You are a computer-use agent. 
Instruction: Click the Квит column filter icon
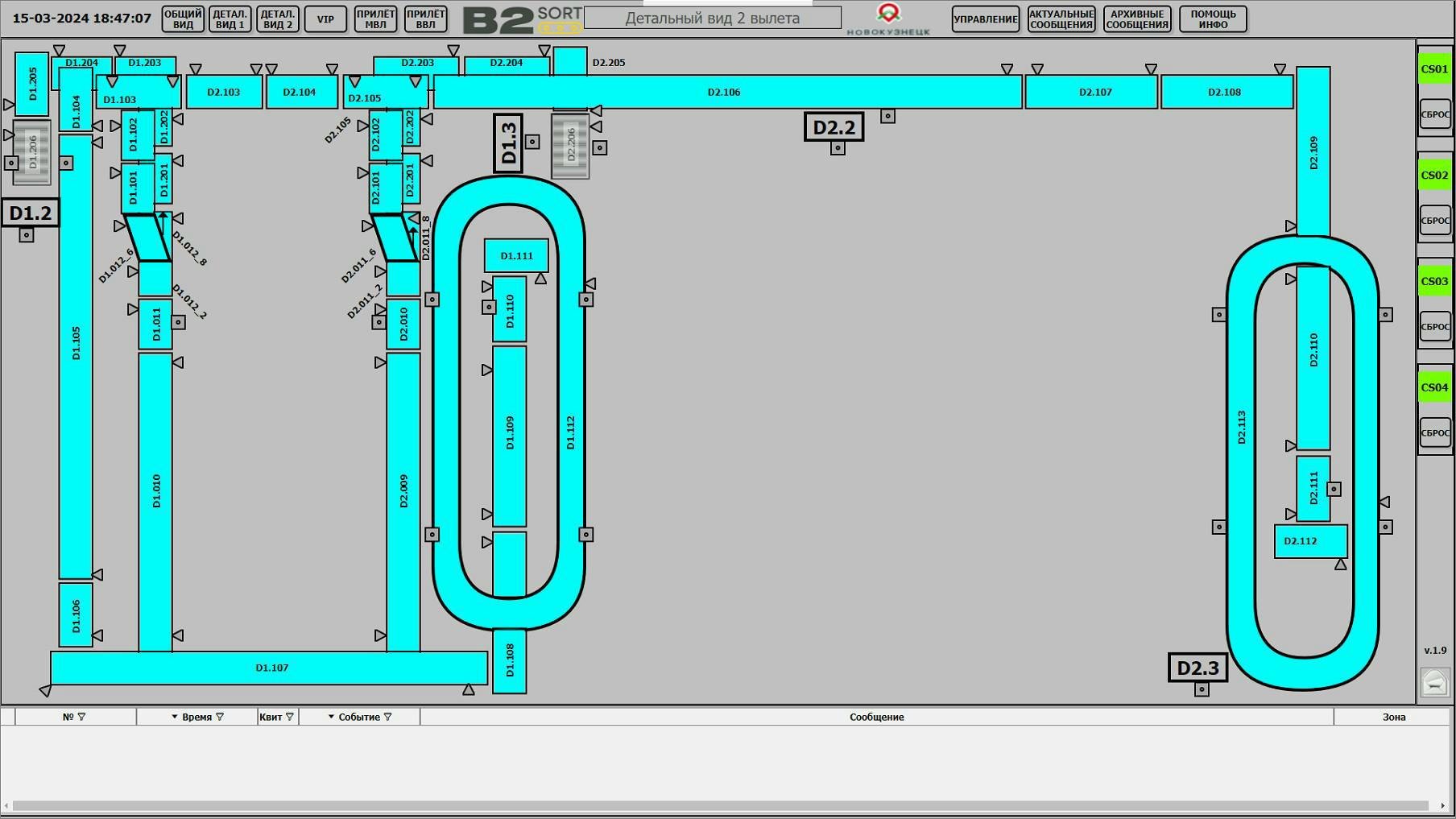click(290, 717)
